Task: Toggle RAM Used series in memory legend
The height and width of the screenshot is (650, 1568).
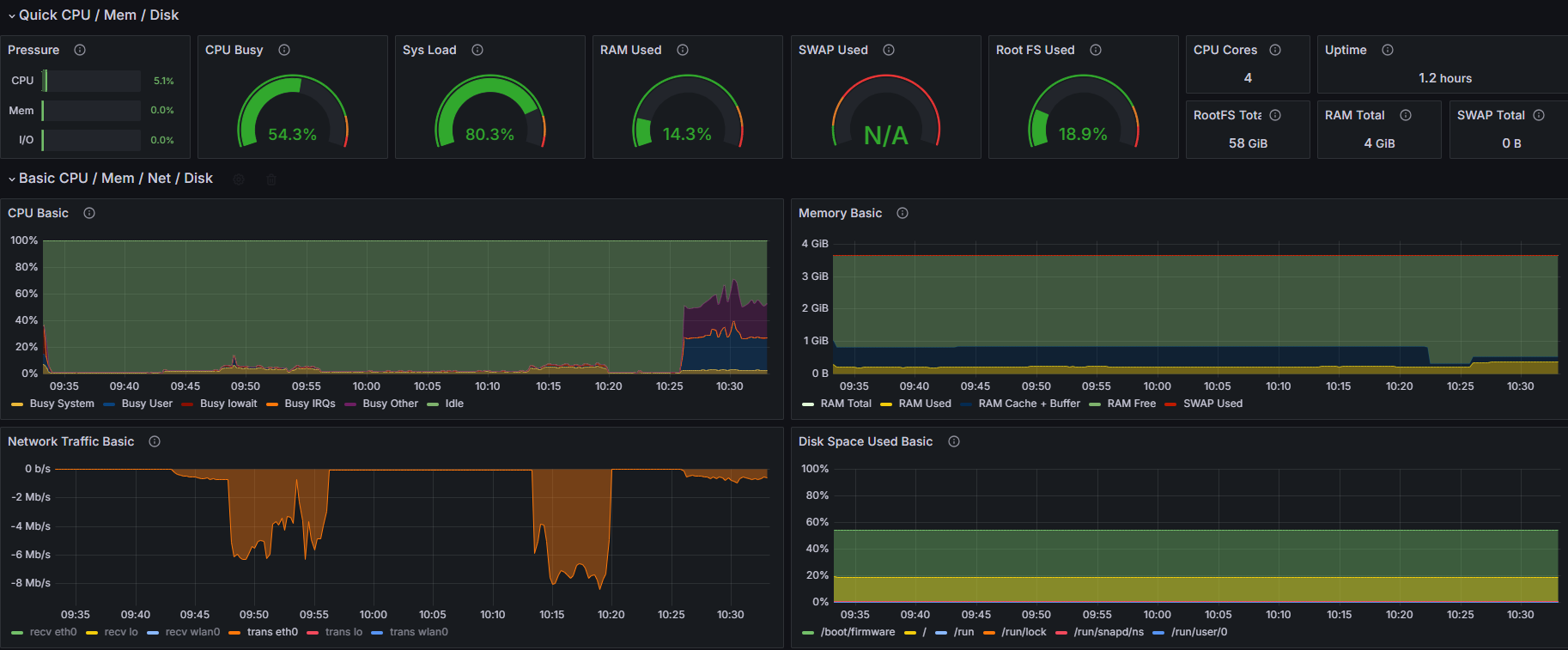Action: [x=925, y=404]
